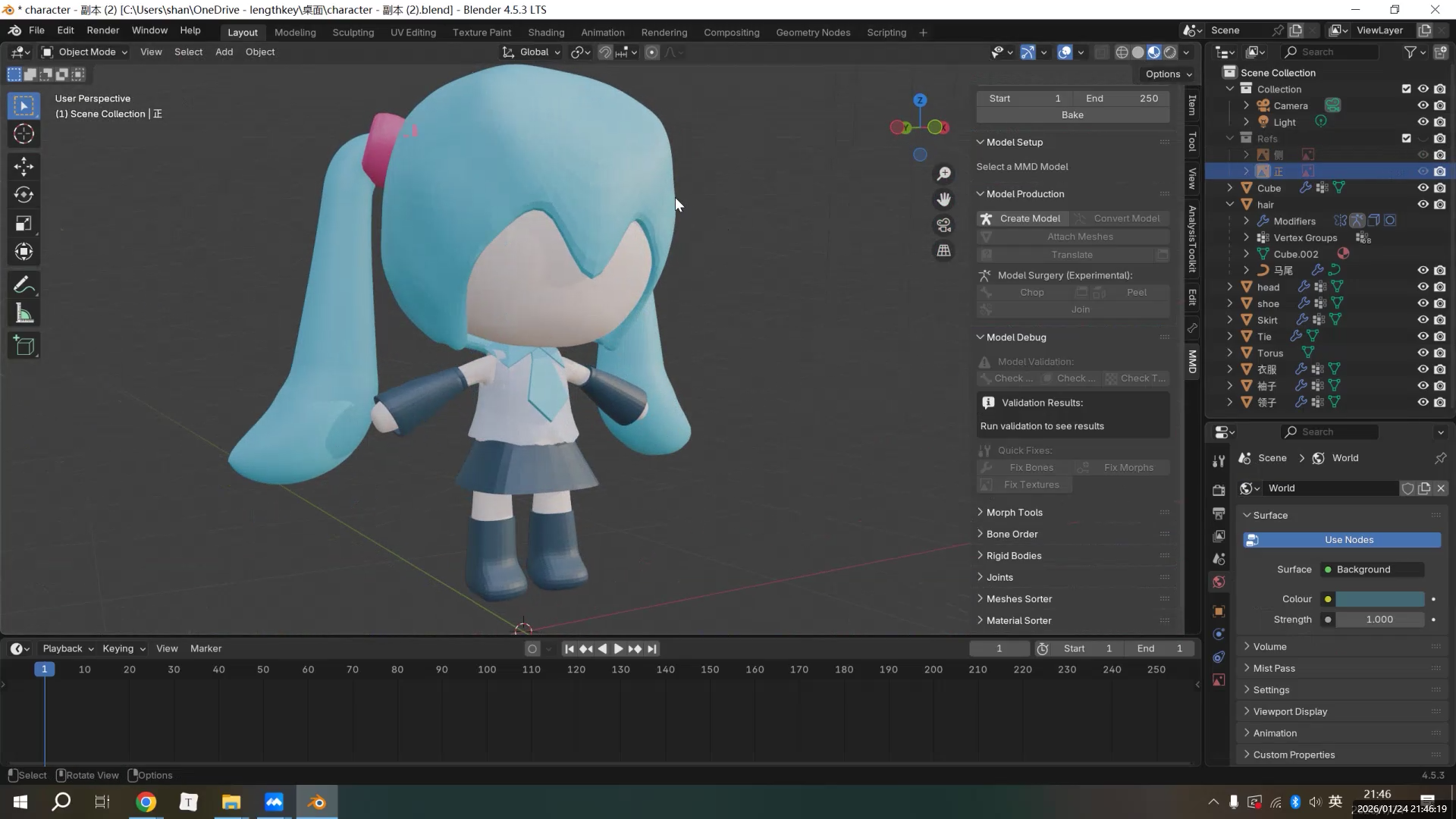Activate the Rotate tool
The width and height of the screenshot is (1456, 819).
(x=24, y=195)
